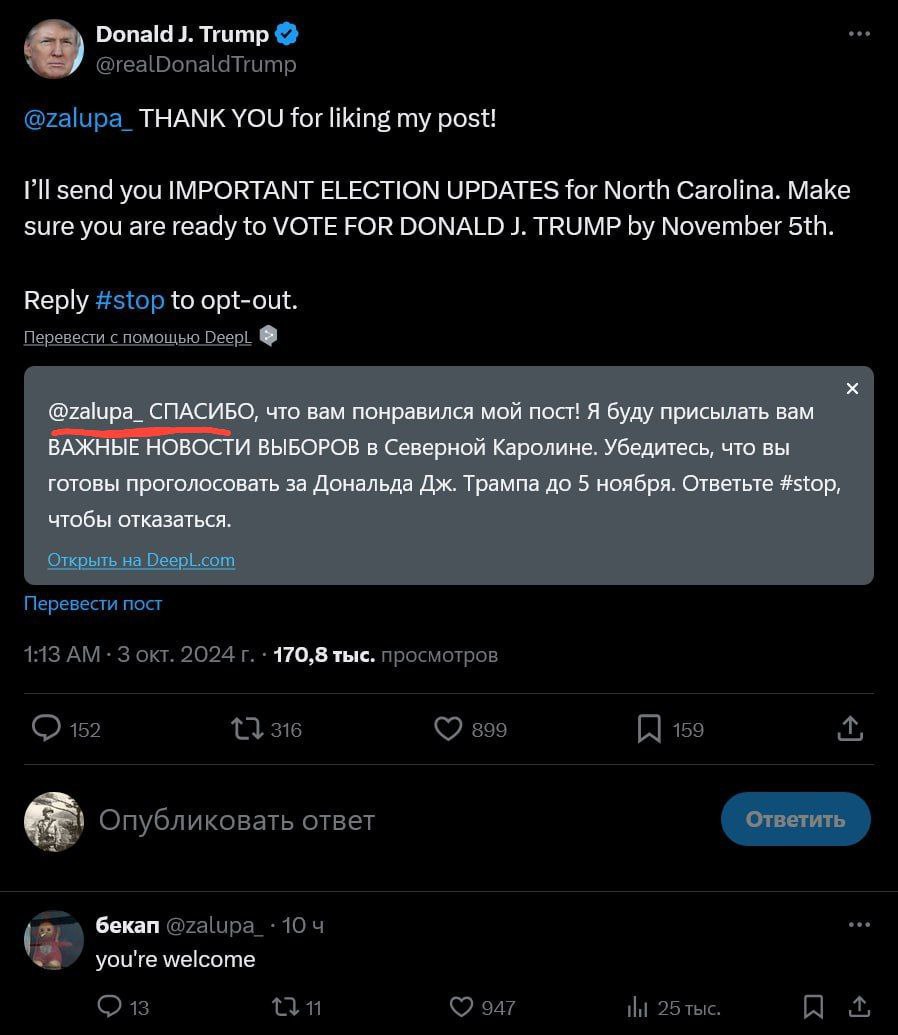Share the main post via share icon
The height and width of the screenshot is (1035, 898).
click(x=849, y=729)
